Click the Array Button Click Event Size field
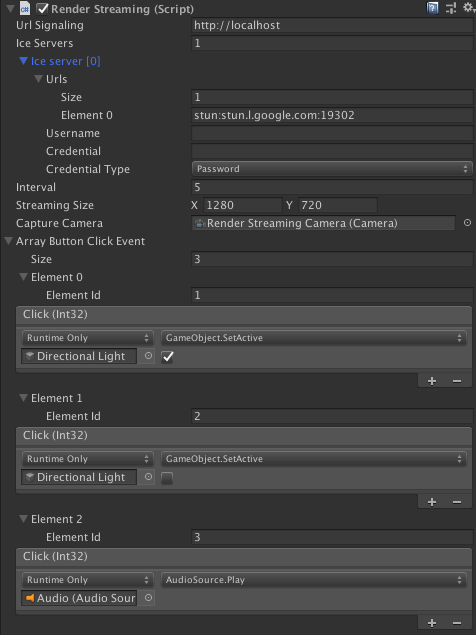The width and height of the screenshot is (476, 635). tap(332, 259)
